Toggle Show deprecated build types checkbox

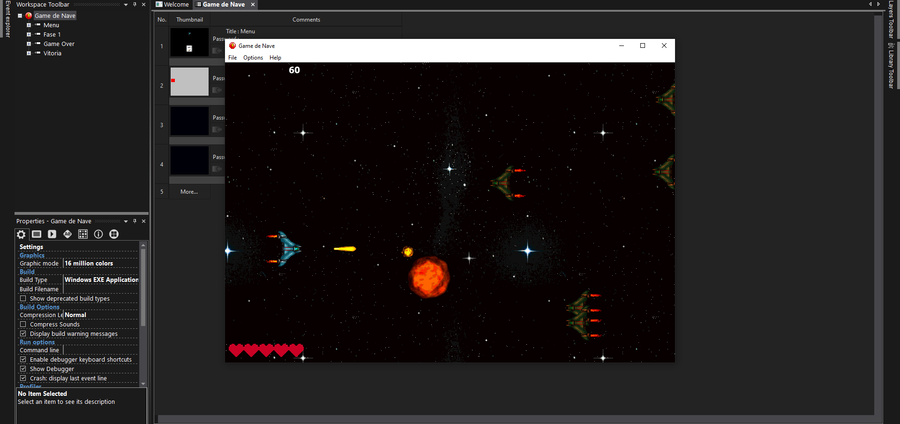pos(24,299)
